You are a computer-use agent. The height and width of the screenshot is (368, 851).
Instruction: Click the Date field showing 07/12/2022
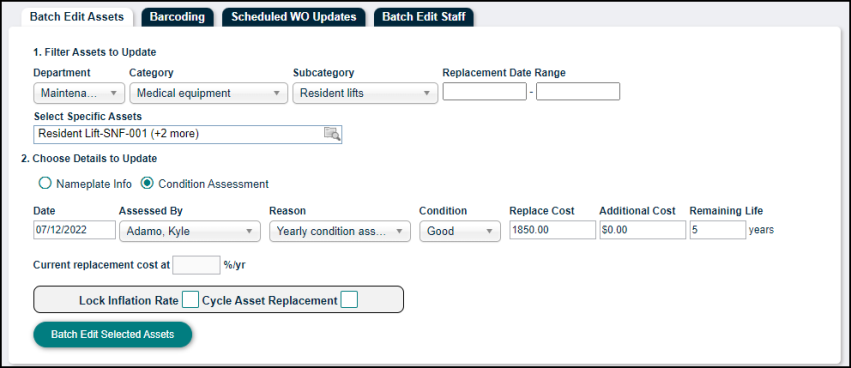point(74,230)
